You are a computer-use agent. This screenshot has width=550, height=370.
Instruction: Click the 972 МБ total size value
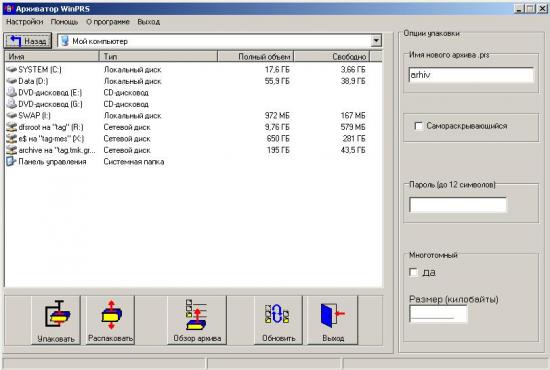[277, 115]
